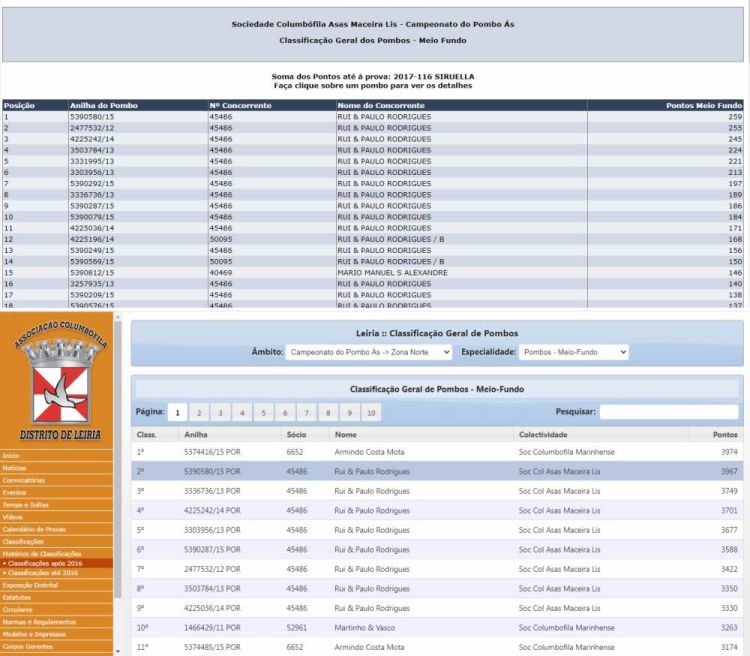Image resolution: width=750 pixels, height=656 pixels.
Task: Select the 5º row, anilha 3303956/13 POR
Action: coord(437,530)
